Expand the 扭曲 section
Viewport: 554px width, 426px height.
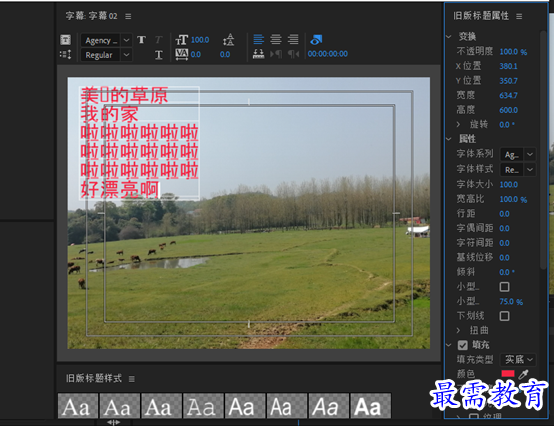[x=458, y=330]
